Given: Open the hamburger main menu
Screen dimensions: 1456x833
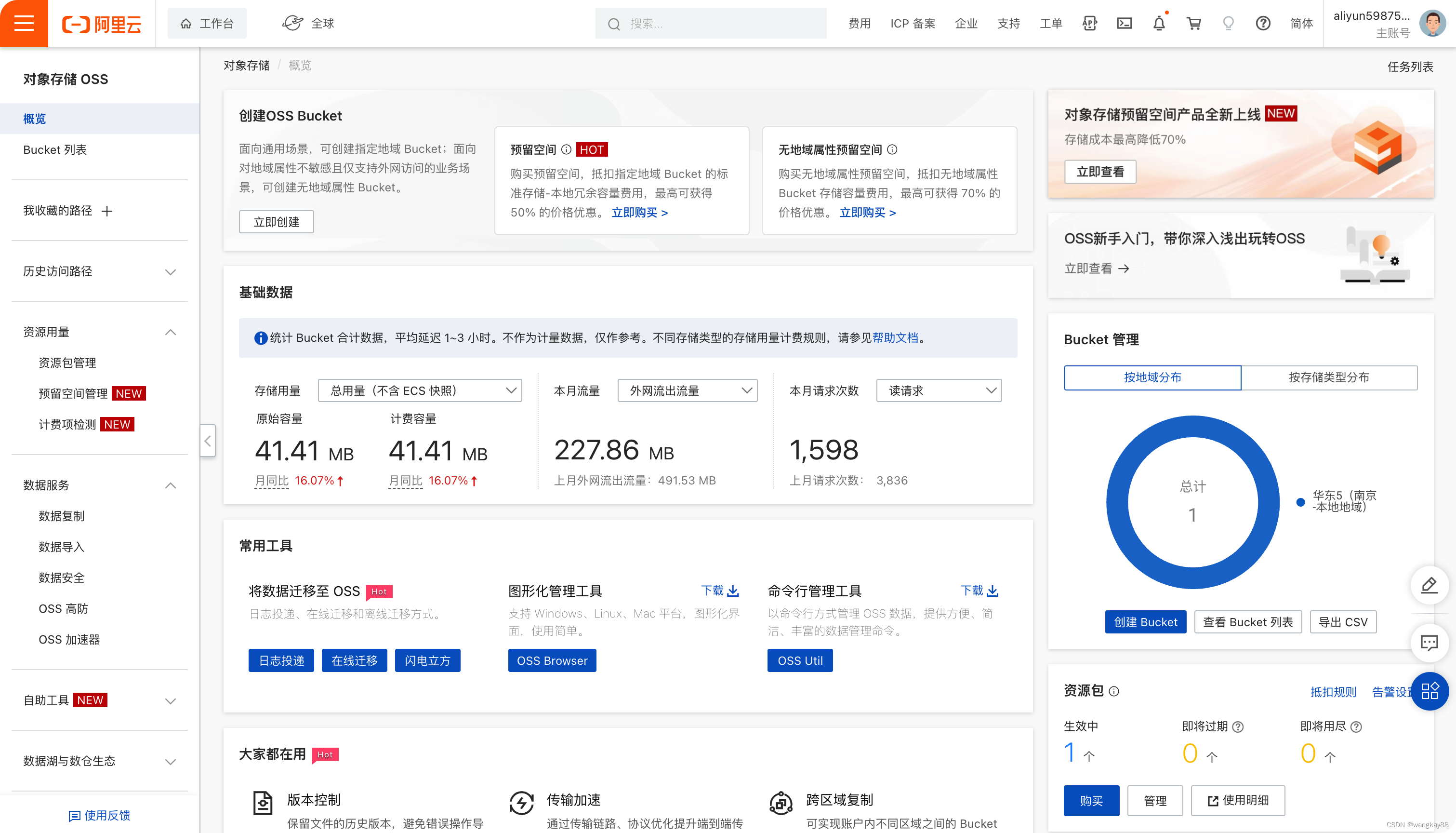Looking at the screenshot, I should click(24, 24).
